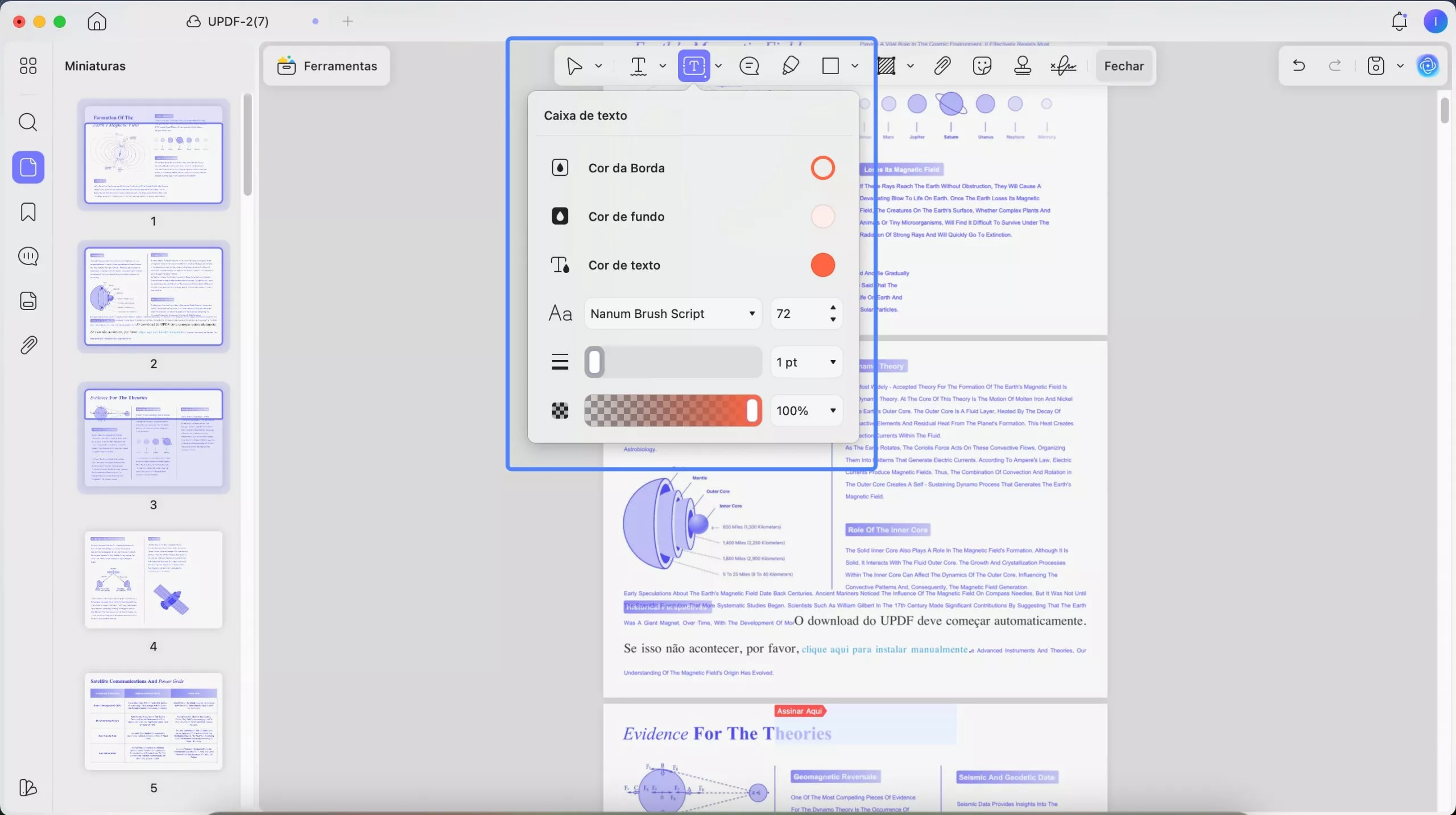1456x815 pixels.
Task: Open the signature tool
Action: pos(1063,66)
